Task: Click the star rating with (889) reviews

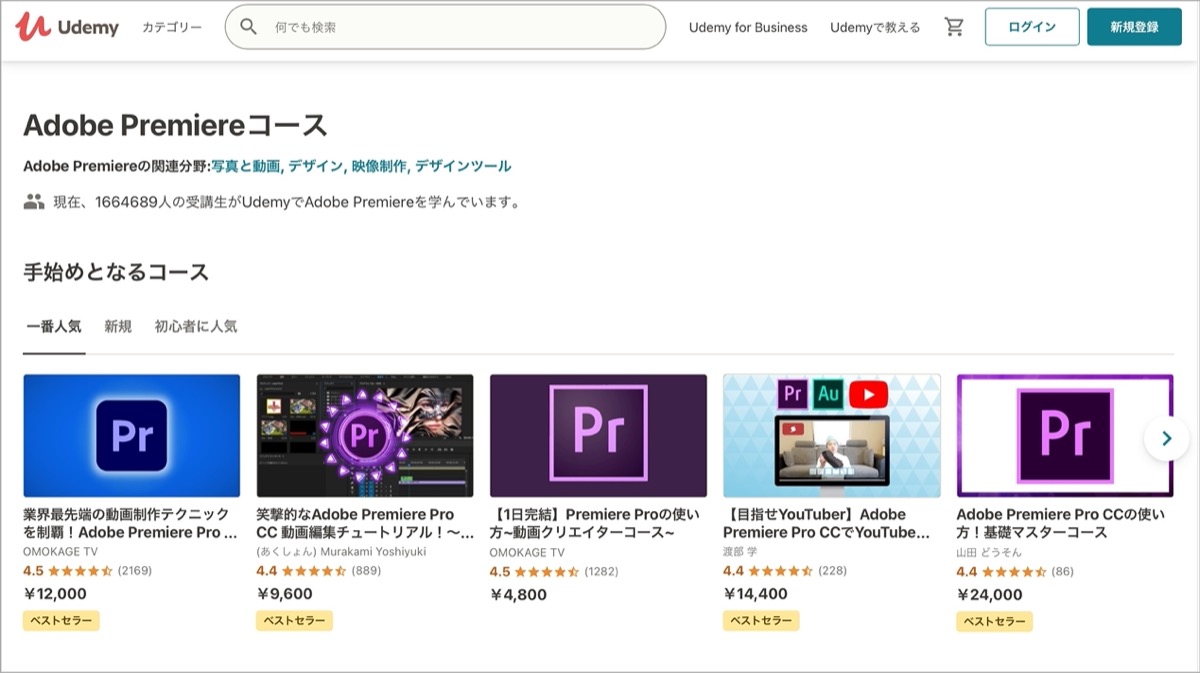Action: pos(319,571)
